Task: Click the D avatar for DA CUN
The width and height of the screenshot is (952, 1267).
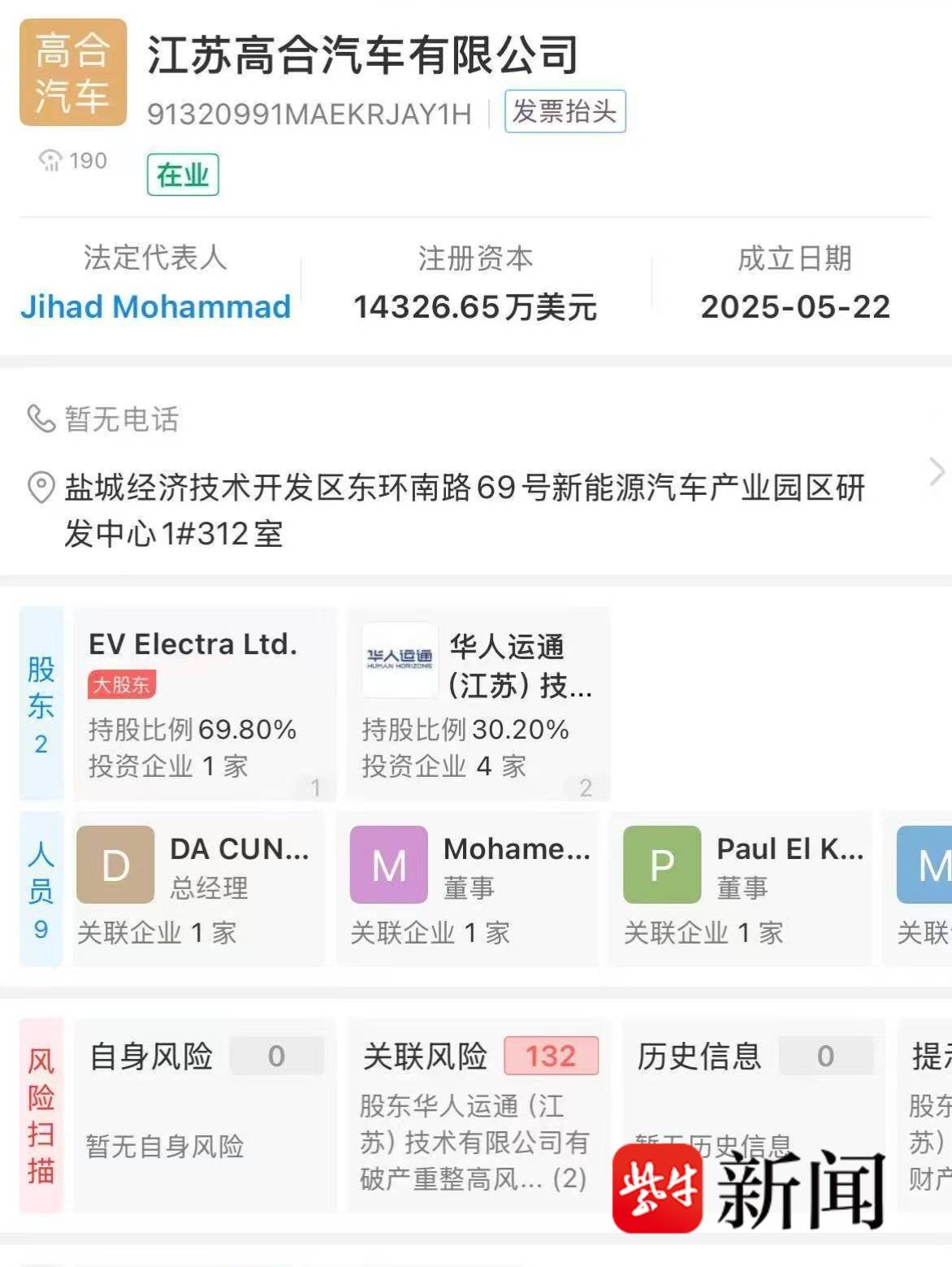Action: (115, 865)
